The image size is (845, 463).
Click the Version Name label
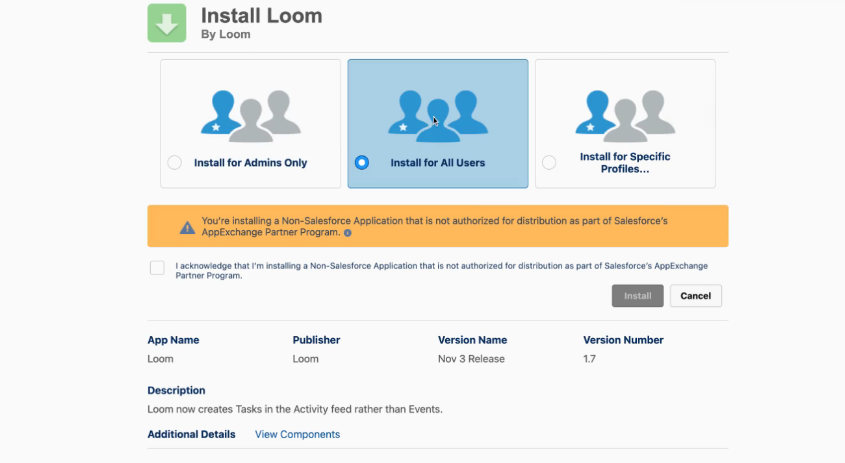click(472, 340)
